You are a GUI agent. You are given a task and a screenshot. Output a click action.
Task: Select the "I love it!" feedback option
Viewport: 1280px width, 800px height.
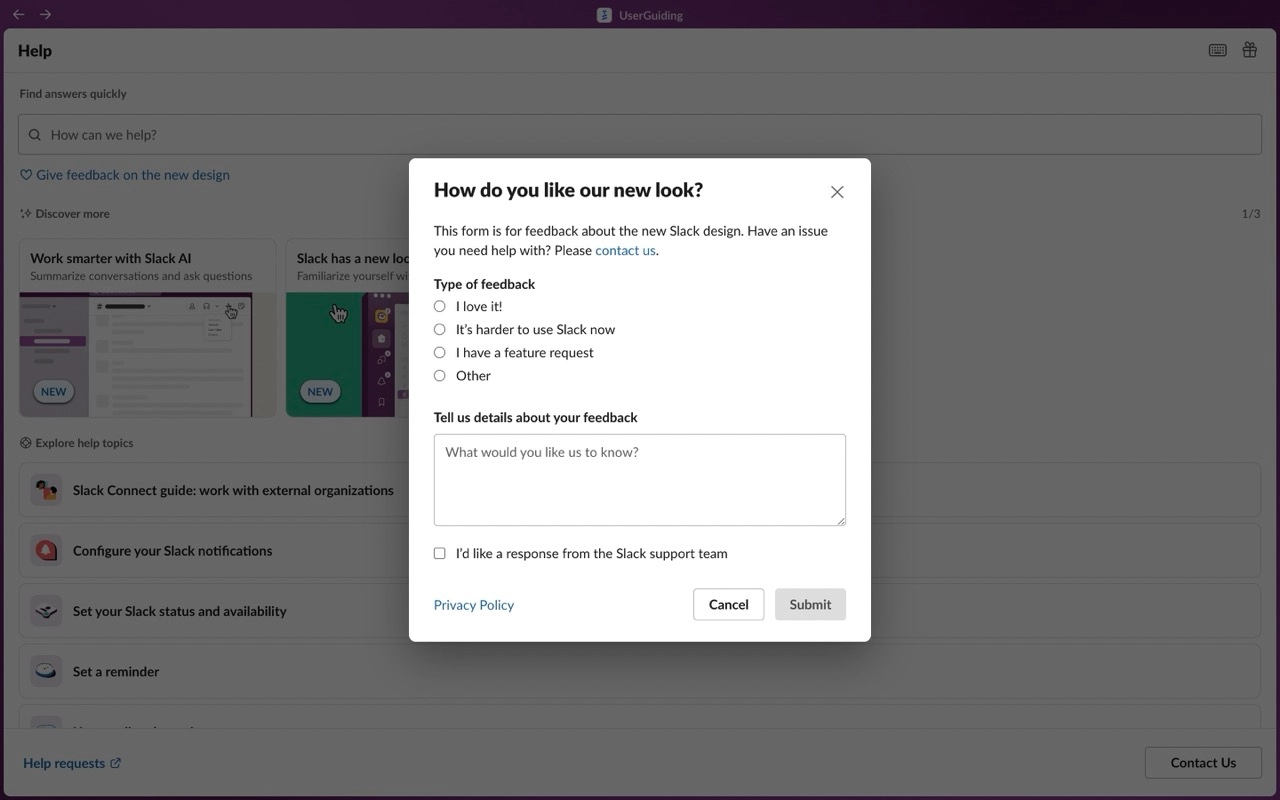click(440, 306)
